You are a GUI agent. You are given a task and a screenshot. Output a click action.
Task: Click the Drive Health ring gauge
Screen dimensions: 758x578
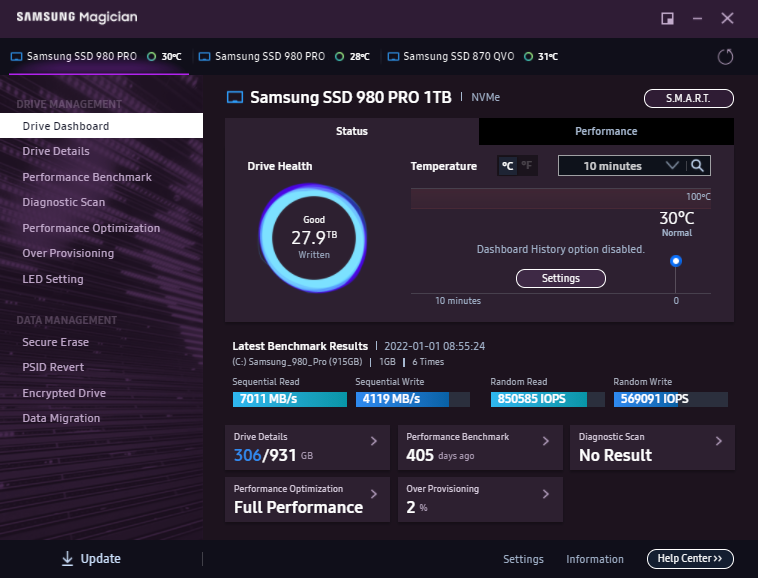(313, 238)
